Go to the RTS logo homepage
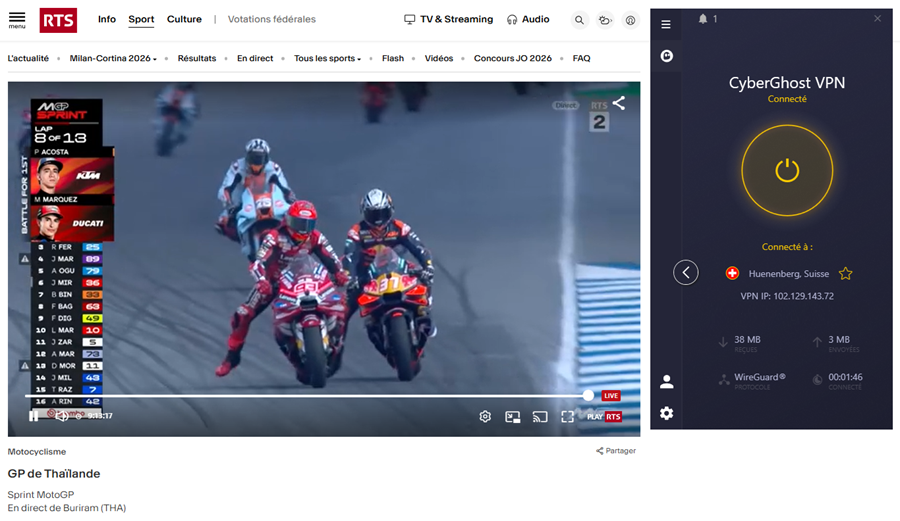Screen dimensions: 900x521 (x=58, y=20)
